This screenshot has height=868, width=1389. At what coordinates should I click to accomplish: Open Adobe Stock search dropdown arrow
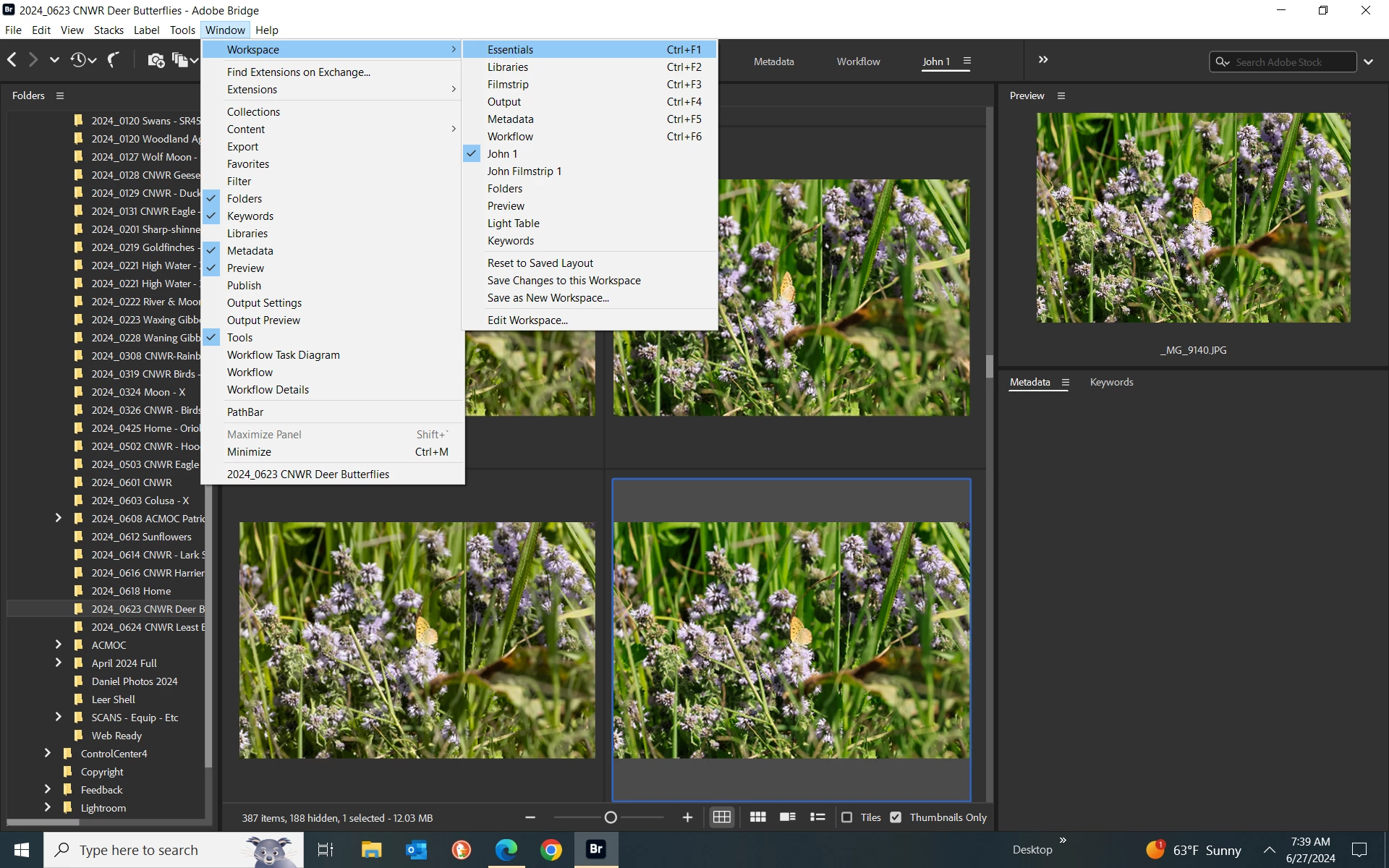coord(1368,62)
